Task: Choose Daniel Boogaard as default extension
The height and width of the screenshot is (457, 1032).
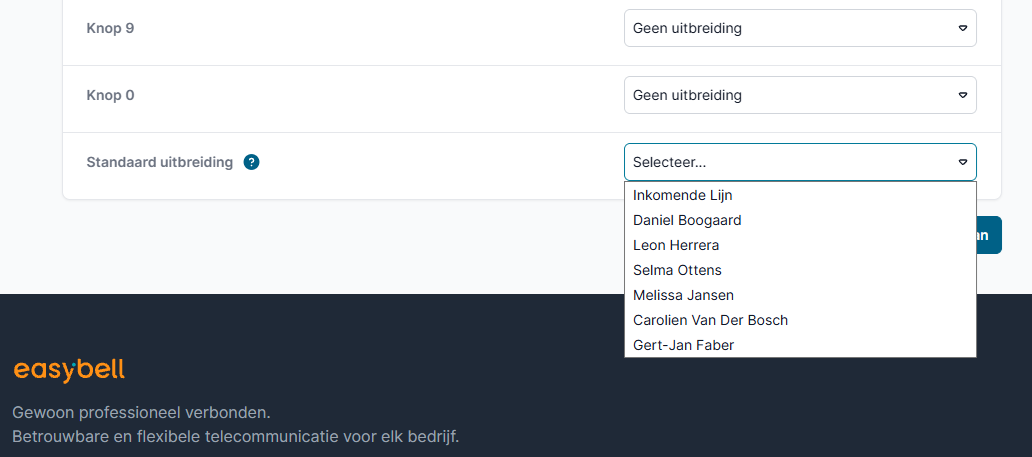Action: pos(687,220)
